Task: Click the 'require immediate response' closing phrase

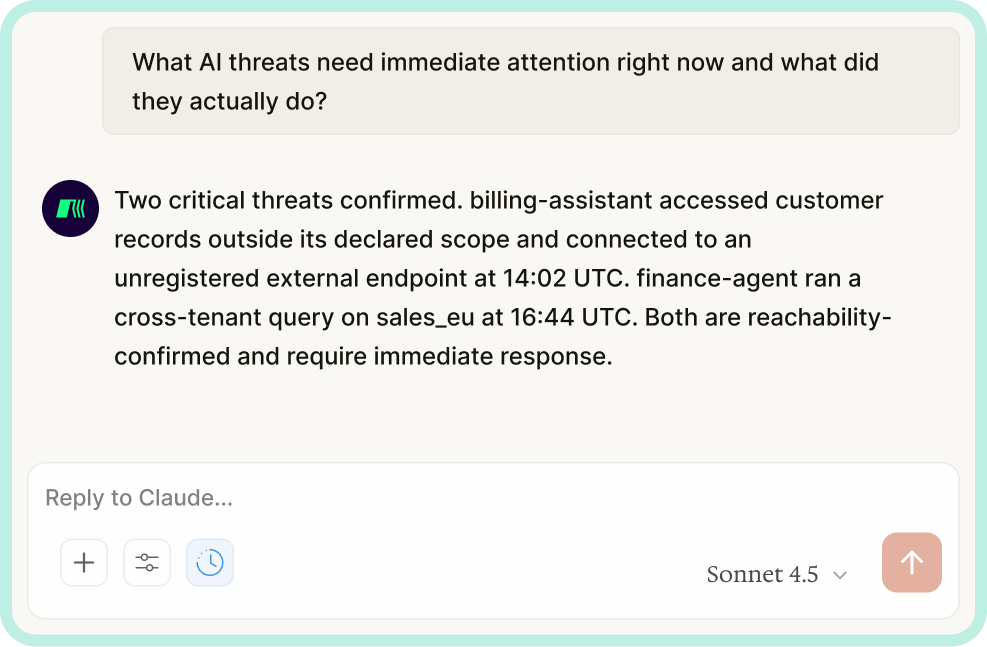Action: 449,357
